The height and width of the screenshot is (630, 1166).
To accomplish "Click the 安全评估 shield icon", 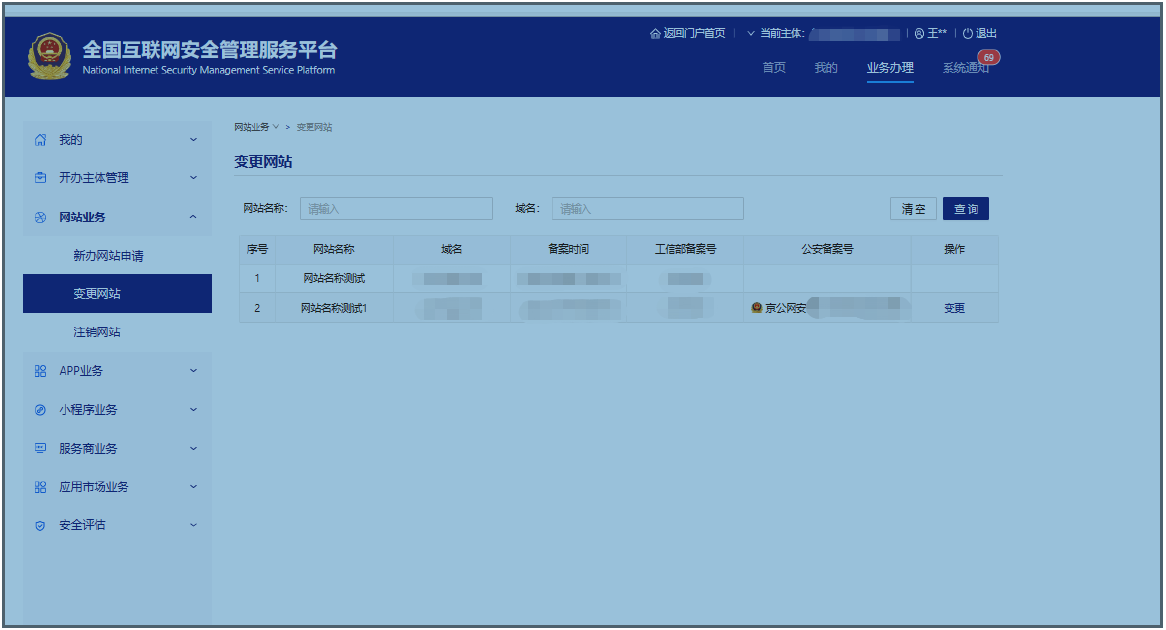I will click(x=40, y=525).
